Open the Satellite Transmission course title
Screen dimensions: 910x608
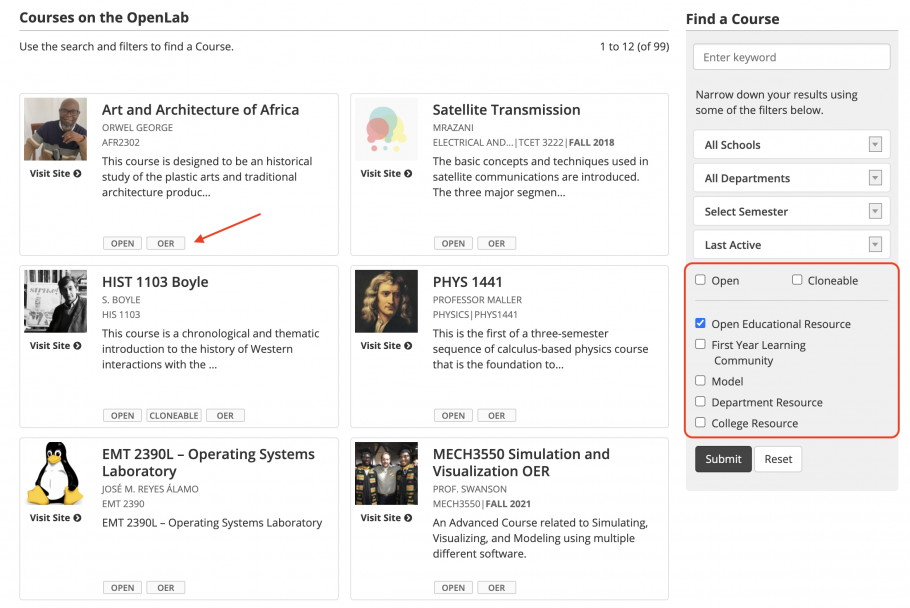point(507,110)
